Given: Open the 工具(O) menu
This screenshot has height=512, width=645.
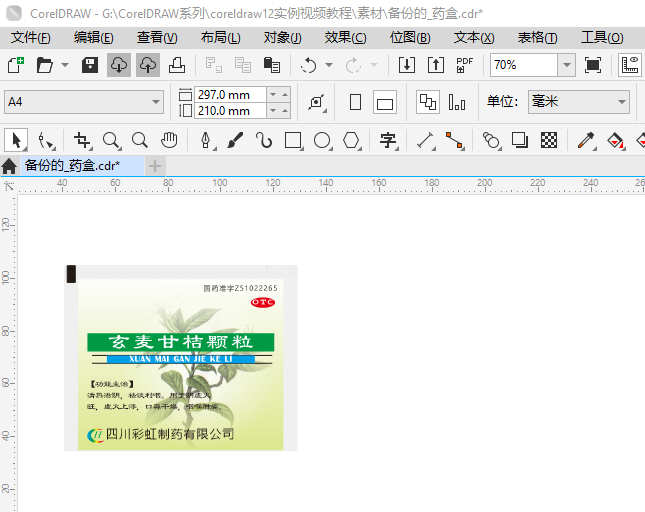Looking at the screenshot, I should [x=602, y=38].
